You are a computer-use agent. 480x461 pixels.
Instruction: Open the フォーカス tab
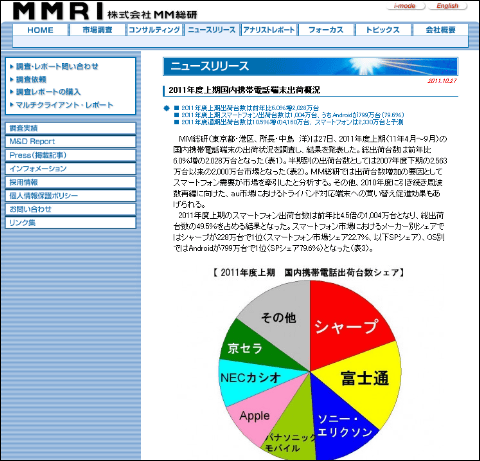tap(326, 30)
